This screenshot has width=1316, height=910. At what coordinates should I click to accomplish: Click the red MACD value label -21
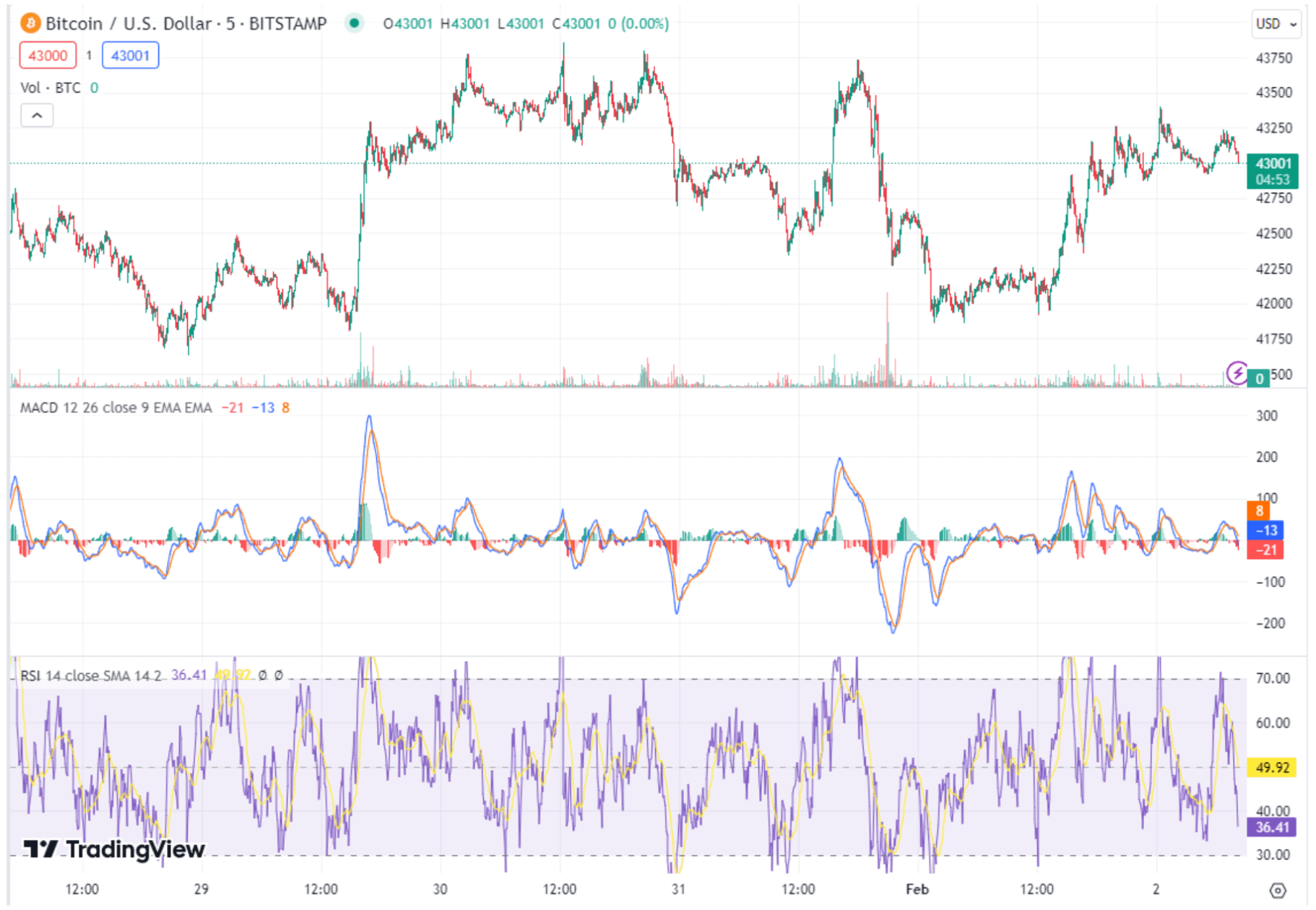click(x=1265, y=550)
